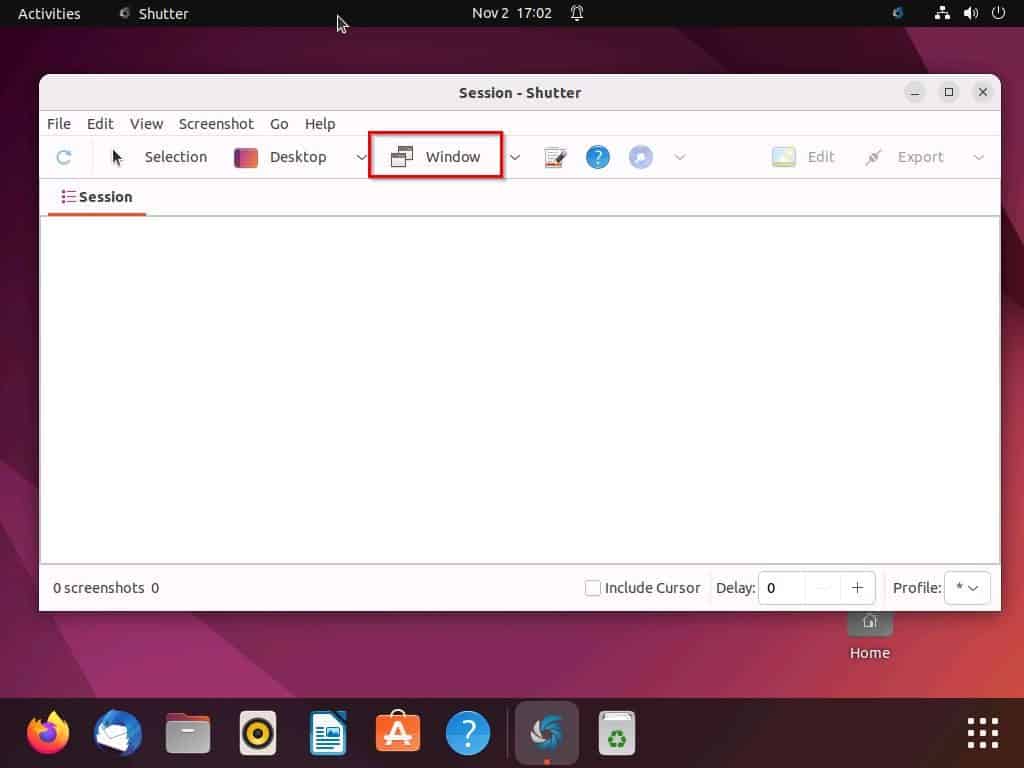
Task: Open the Trash from the dock
Action: 616,733
